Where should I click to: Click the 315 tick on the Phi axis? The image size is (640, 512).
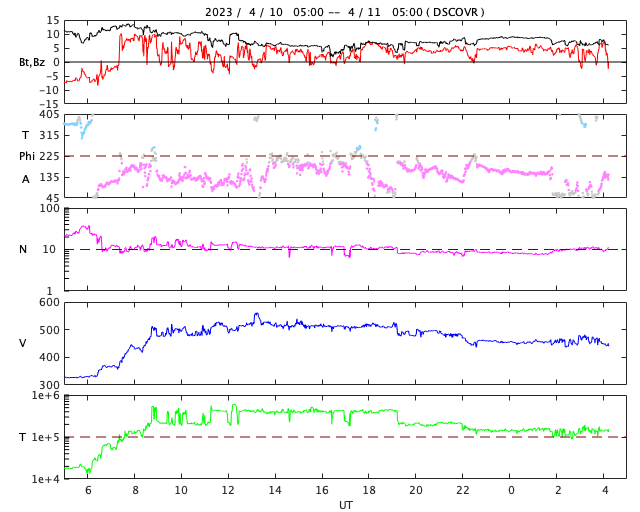(49, 135)
